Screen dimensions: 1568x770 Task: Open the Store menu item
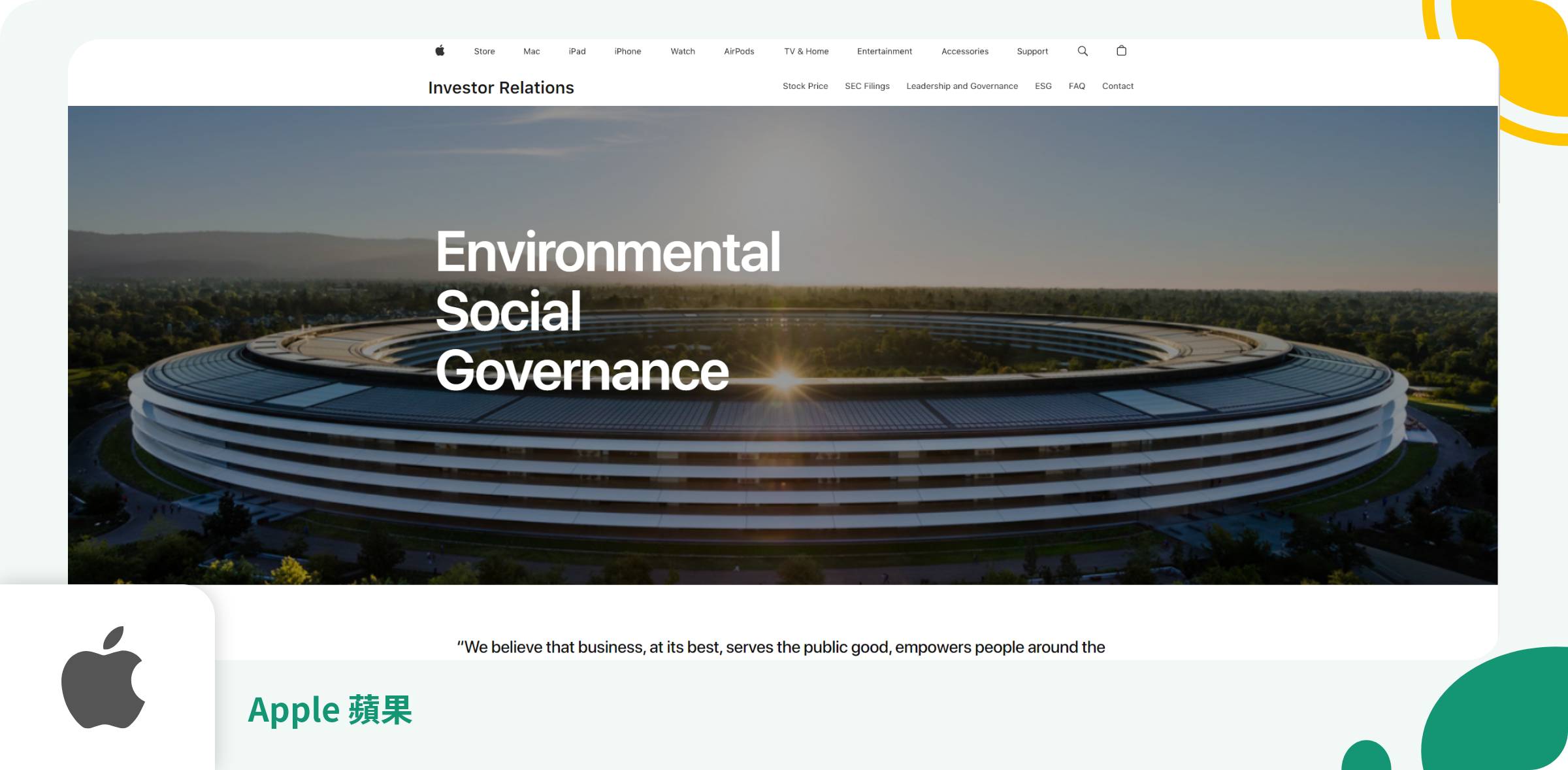click(484, 52)
